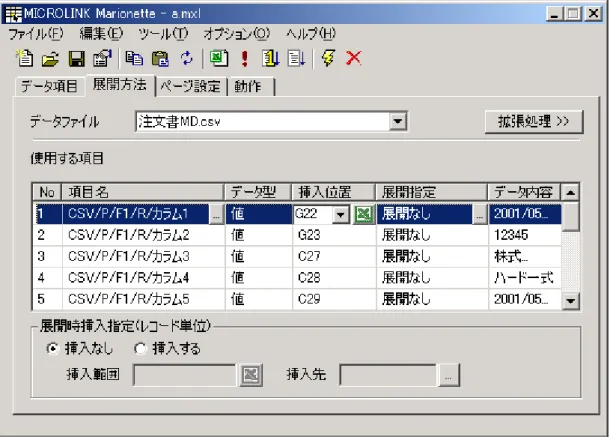Click the 展開指定 column header
610x437 pixels.
click(432, 192)
